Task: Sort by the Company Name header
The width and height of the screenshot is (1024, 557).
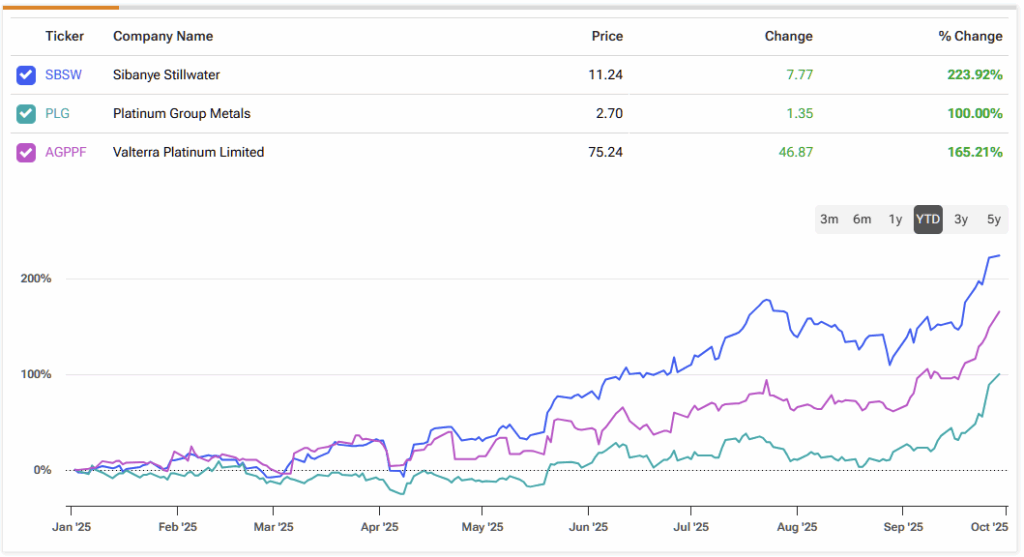Action: (x=162, y=36)
